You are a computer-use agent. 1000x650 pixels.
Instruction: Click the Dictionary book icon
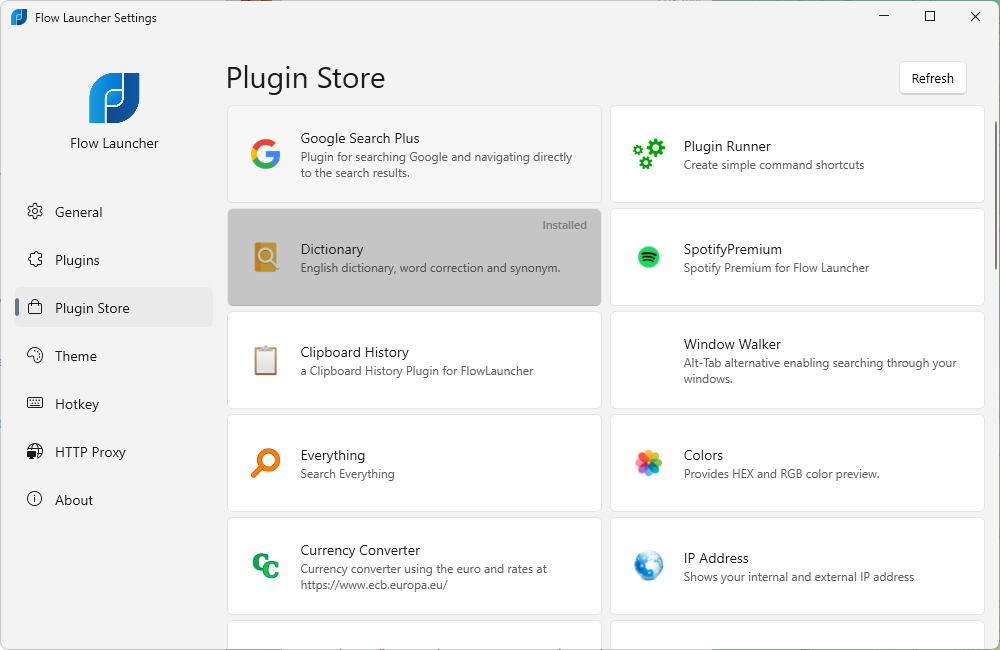click(x=266, y=257)
